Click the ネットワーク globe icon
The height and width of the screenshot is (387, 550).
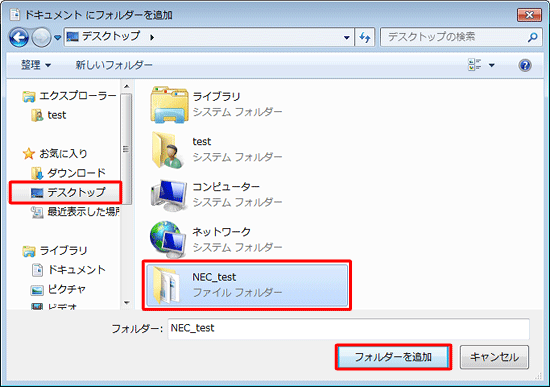168,239
